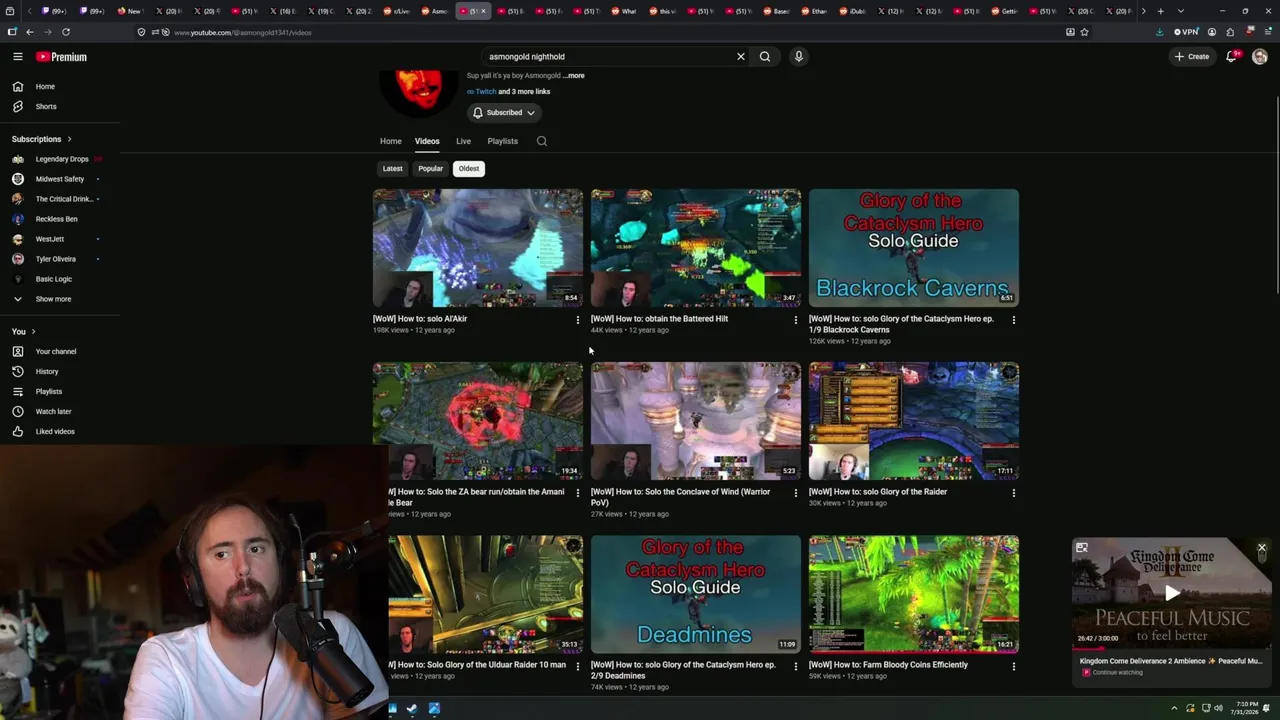Expand the miniplayer to full view

point(1082,548)
